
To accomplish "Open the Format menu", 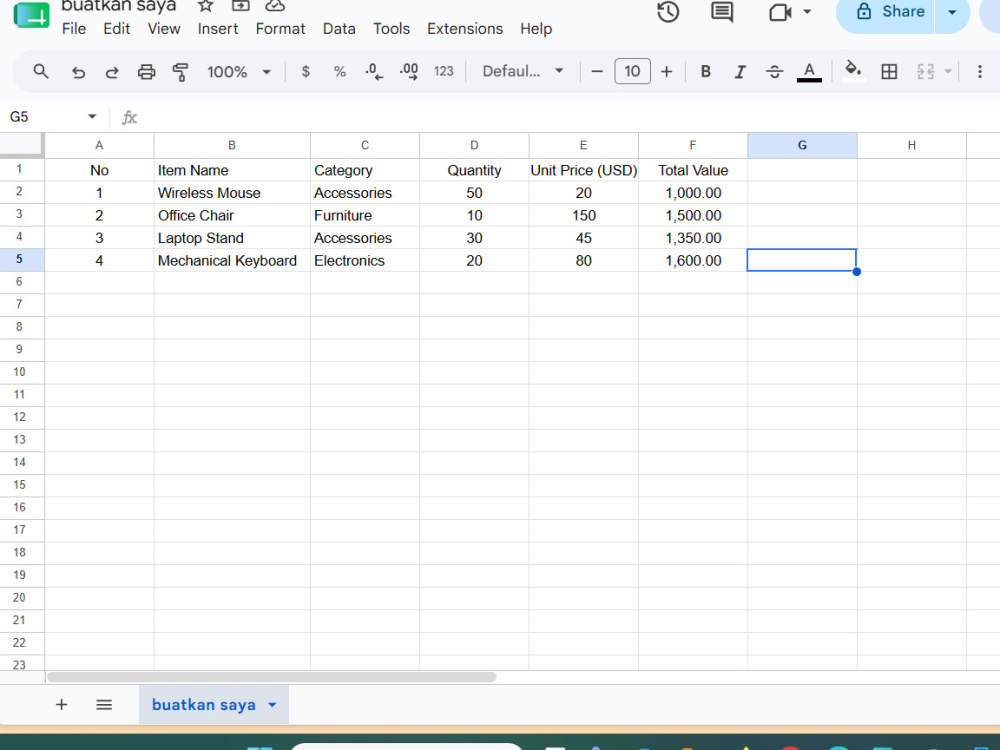I will point(280,29).
